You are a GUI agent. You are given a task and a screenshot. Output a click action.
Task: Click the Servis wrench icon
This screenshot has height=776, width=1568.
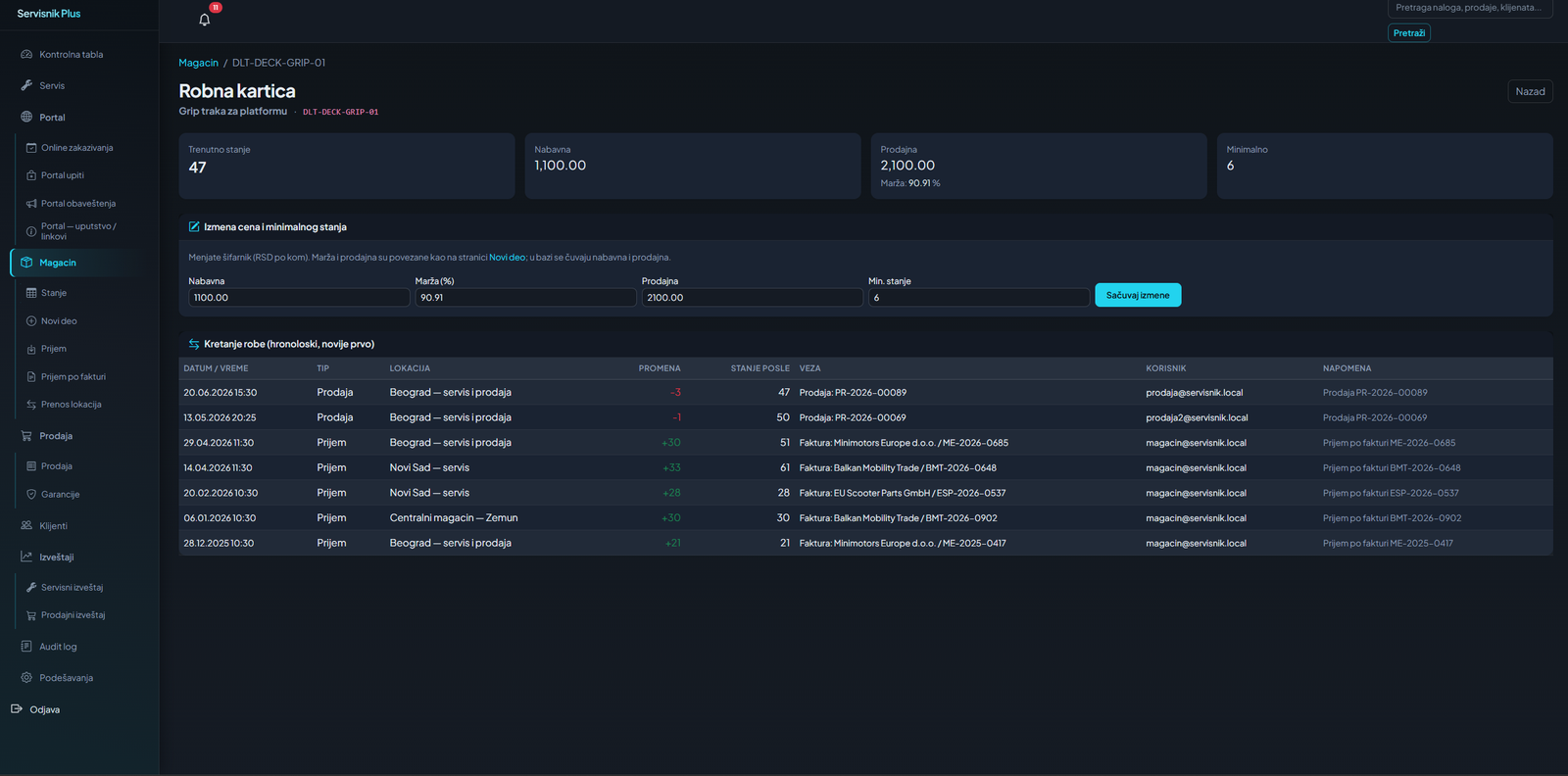tap(26, 86)
